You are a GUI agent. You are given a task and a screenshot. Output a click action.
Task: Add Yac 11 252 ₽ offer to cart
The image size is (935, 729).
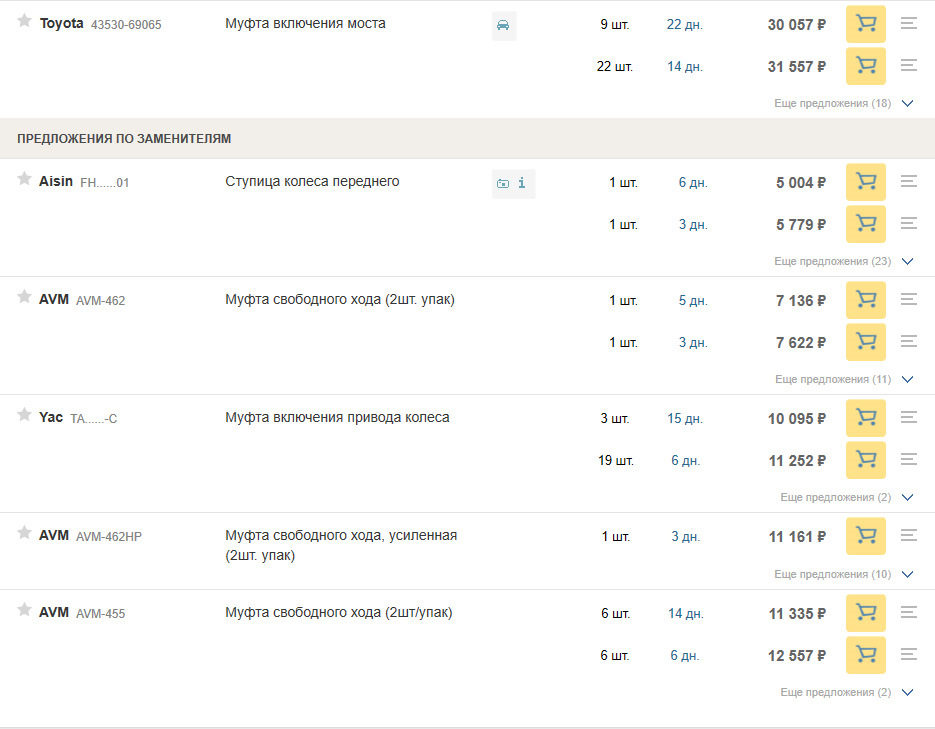865,460
